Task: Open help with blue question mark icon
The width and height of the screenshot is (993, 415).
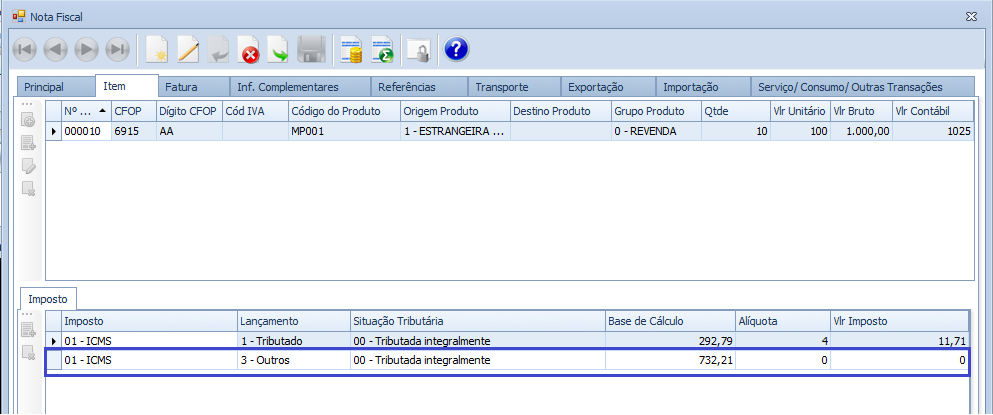Action: [x=456, y=49]
